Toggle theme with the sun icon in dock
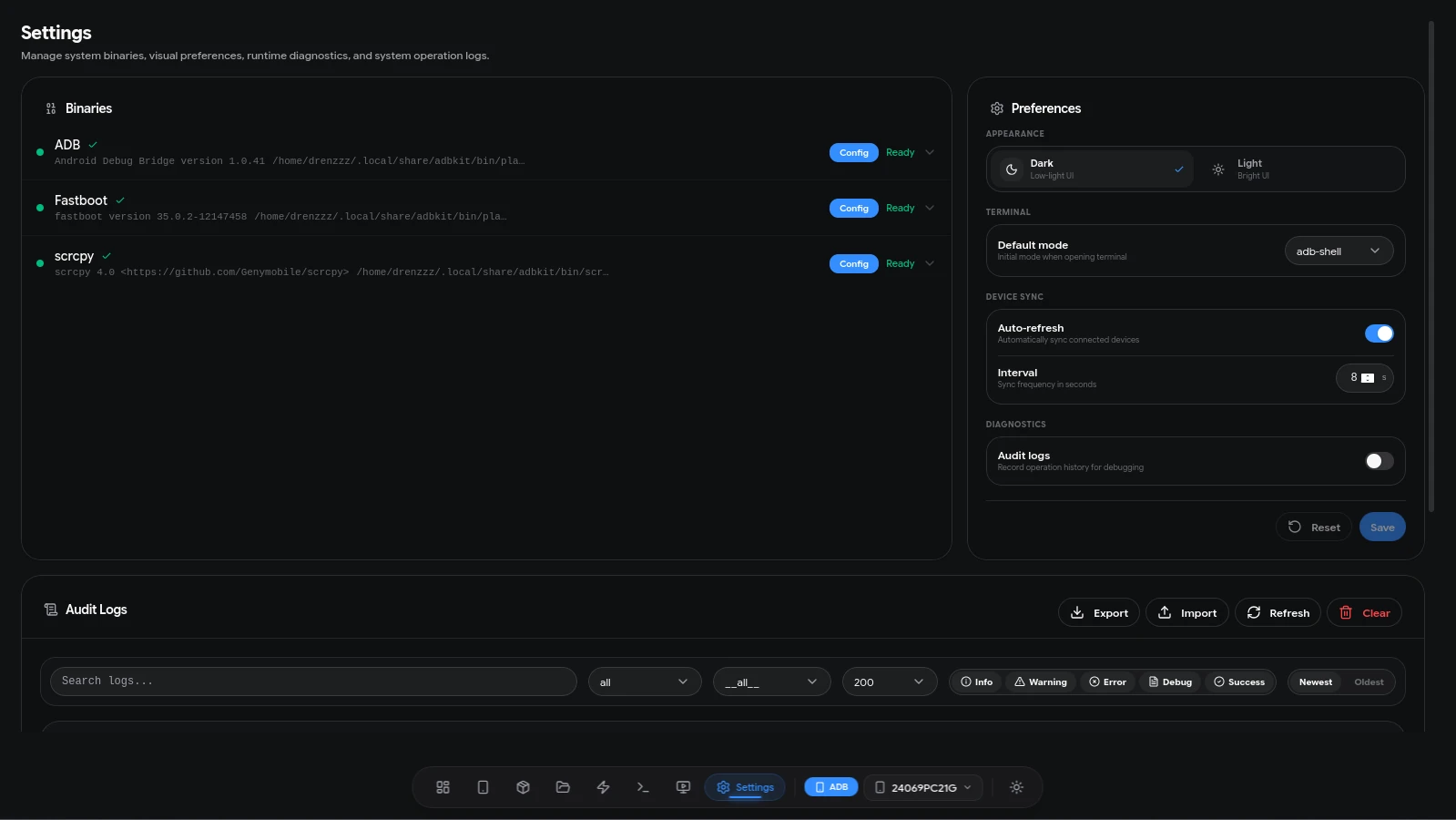The image size is (1456, 820). pos(1016,787)
